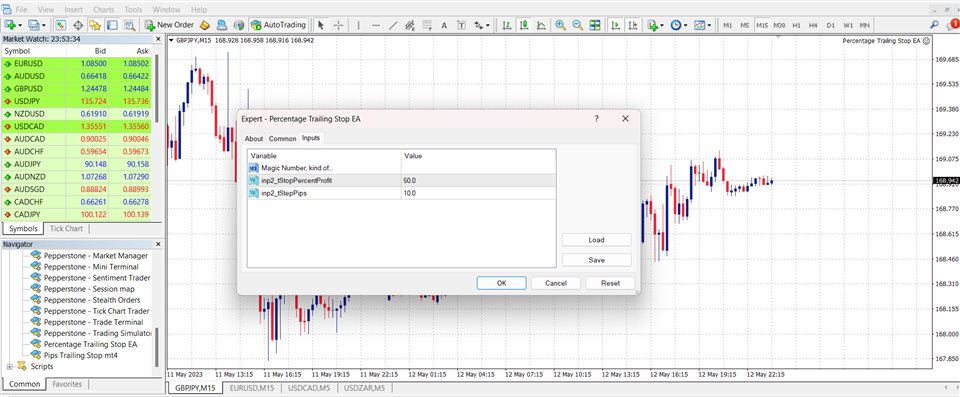Viewport: 960px width, 397px height.
Task: Open the Charts menu
Action: 103,10
